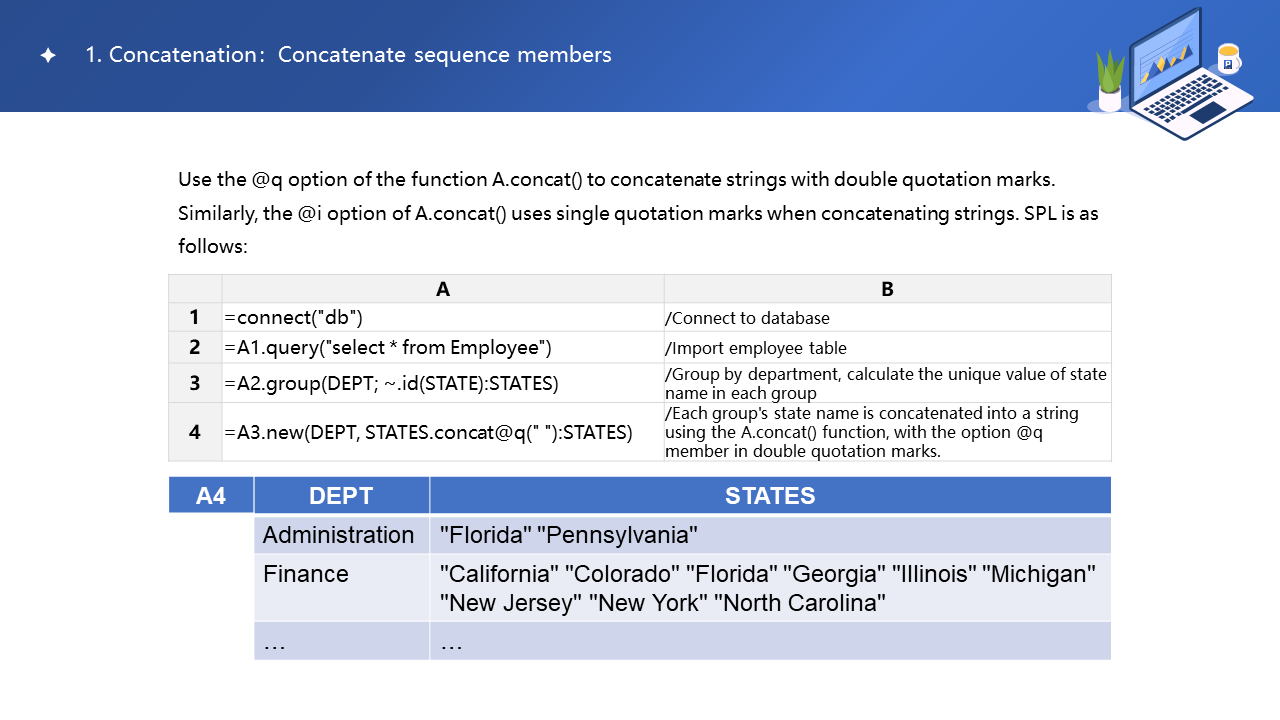Select the slide title '1. Concatenation: Concatenate sequence members'
This screenshot has height=720, width=1280.
[x=349, y=55]
